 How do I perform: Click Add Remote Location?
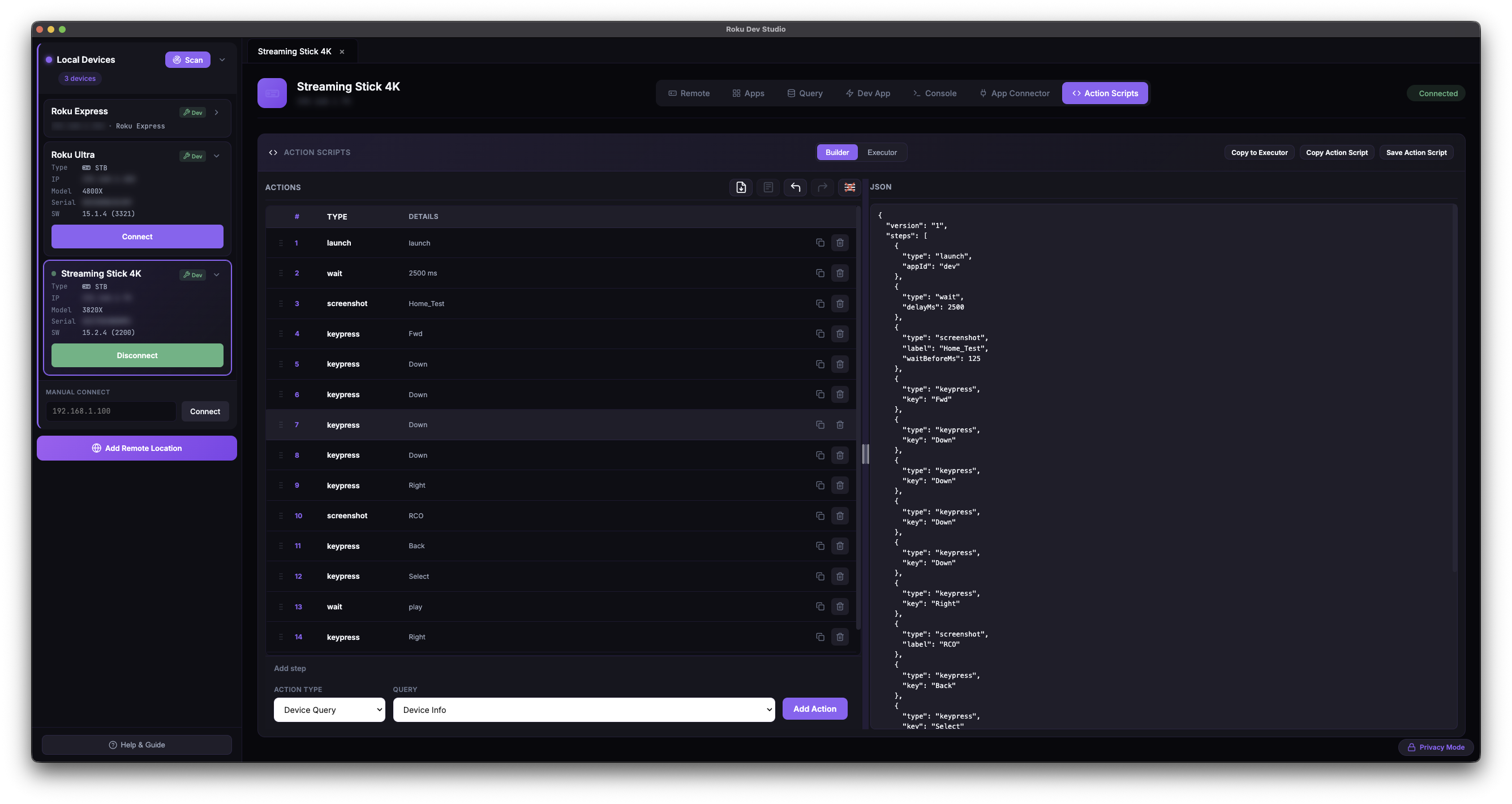(x=137, y=448)
